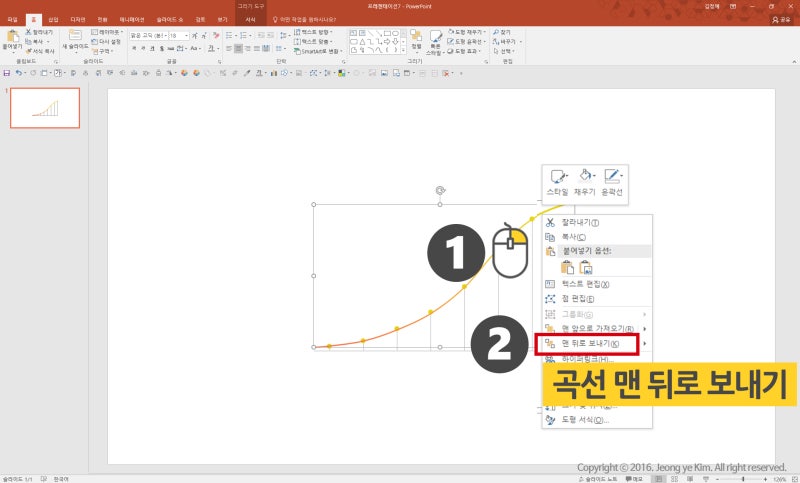This screenshot has height=483, width=800.
Task: Open font size dropdown in ribbon
Action: click(186, 35)
